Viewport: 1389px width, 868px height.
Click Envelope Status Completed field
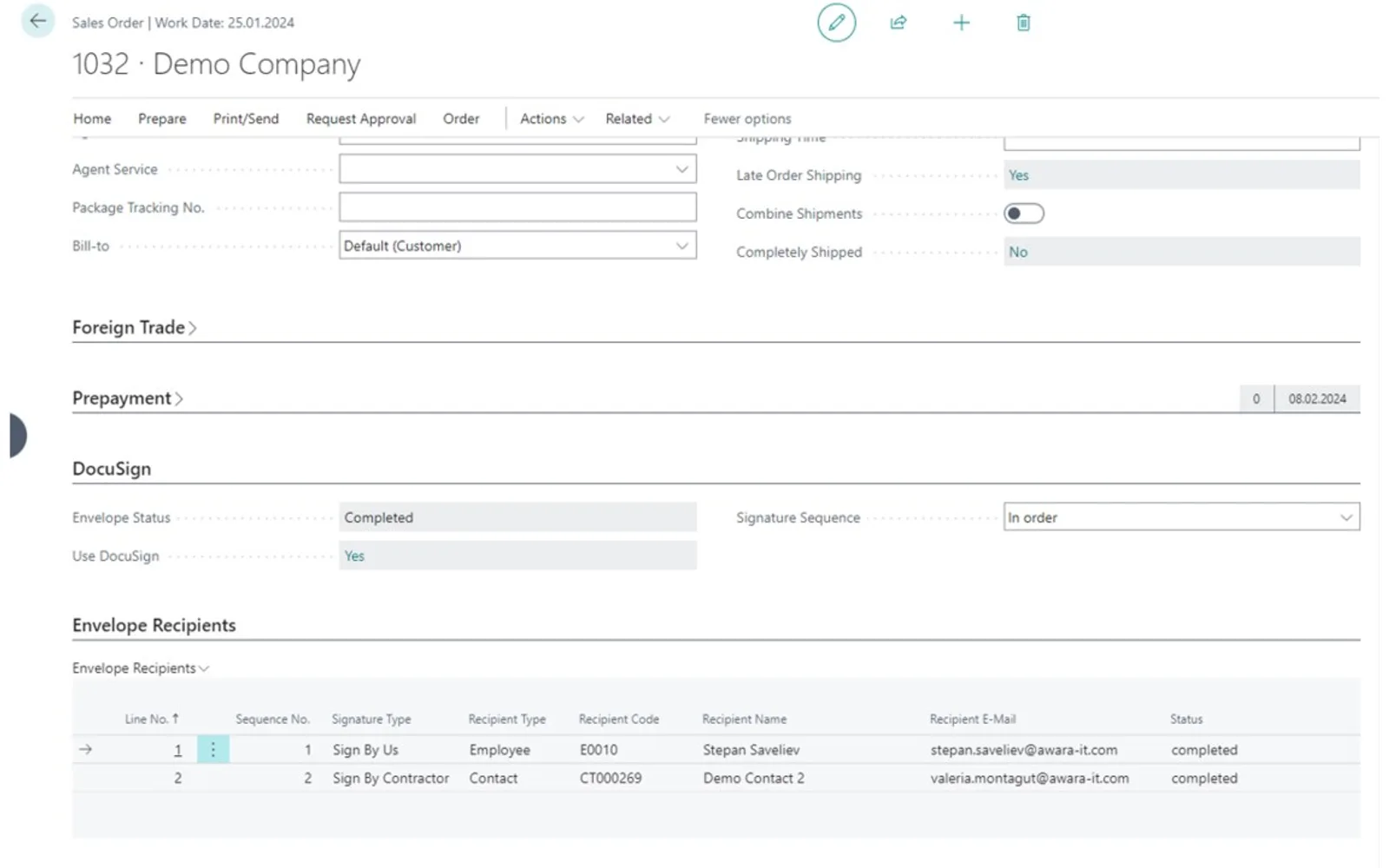click(x=517, y=517)
